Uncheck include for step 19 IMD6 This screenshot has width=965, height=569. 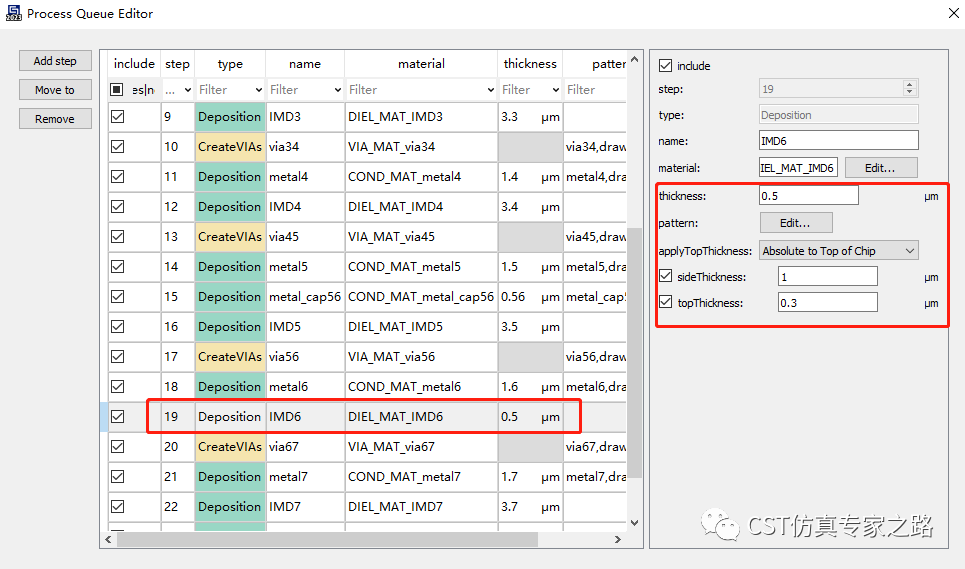pyautogui.click(x=118, y=416)
